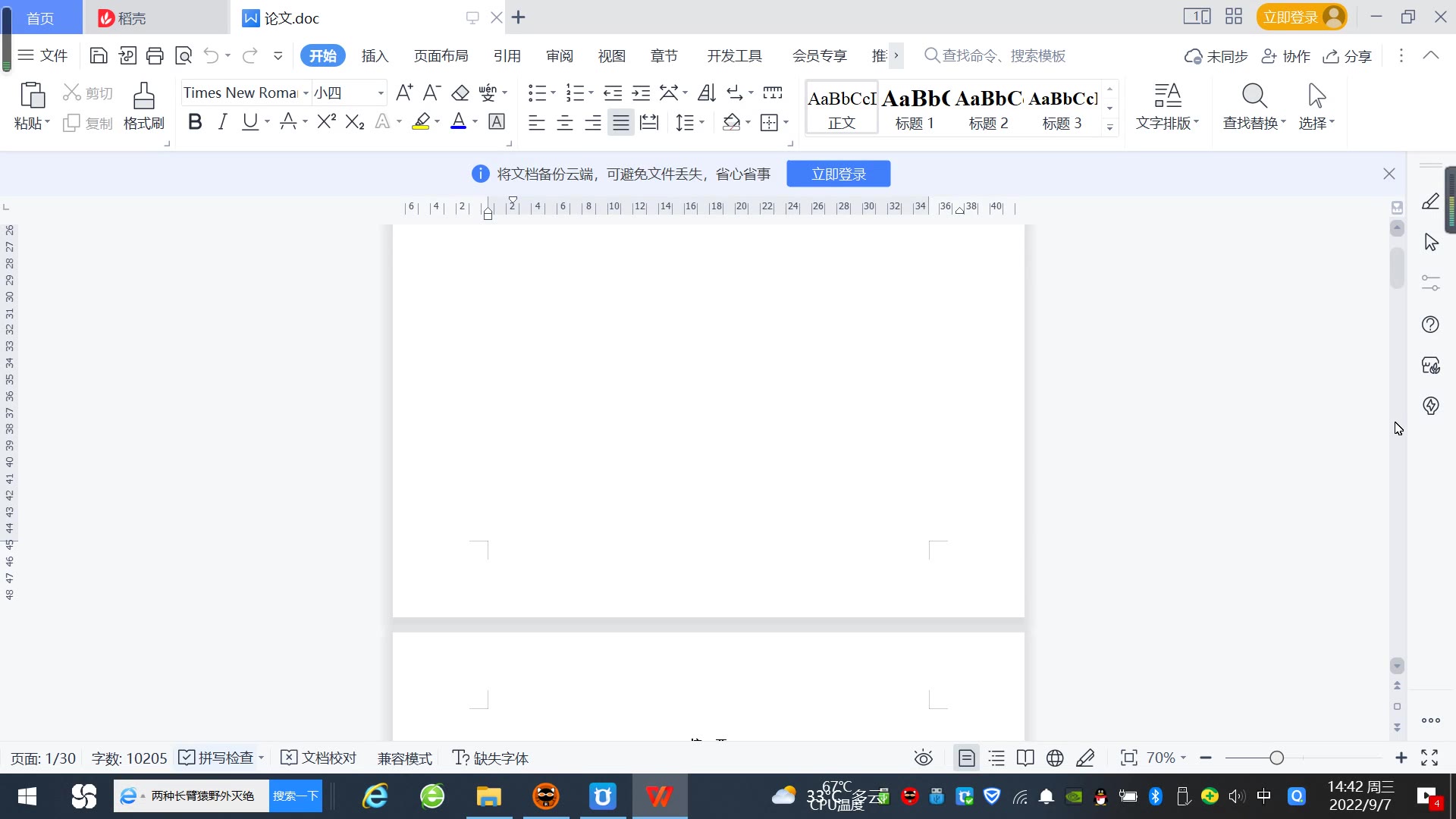The width and height of the screenshot is (1456, 819).
Task: Click the orange 立即登录 account button
Action: click(x=1301, y=17)
